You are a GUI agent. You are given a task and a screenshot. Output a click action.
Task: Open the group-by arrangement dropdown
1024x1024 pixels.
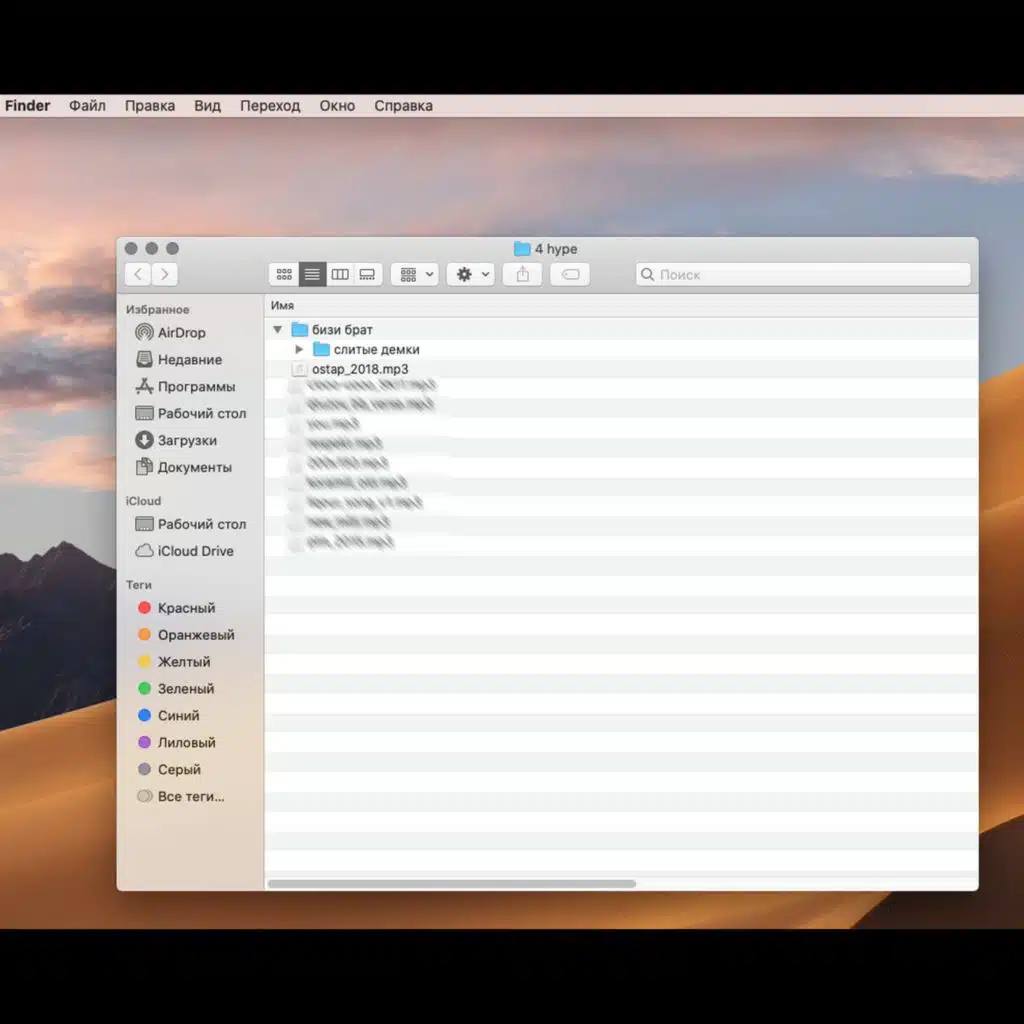[414, 274]
